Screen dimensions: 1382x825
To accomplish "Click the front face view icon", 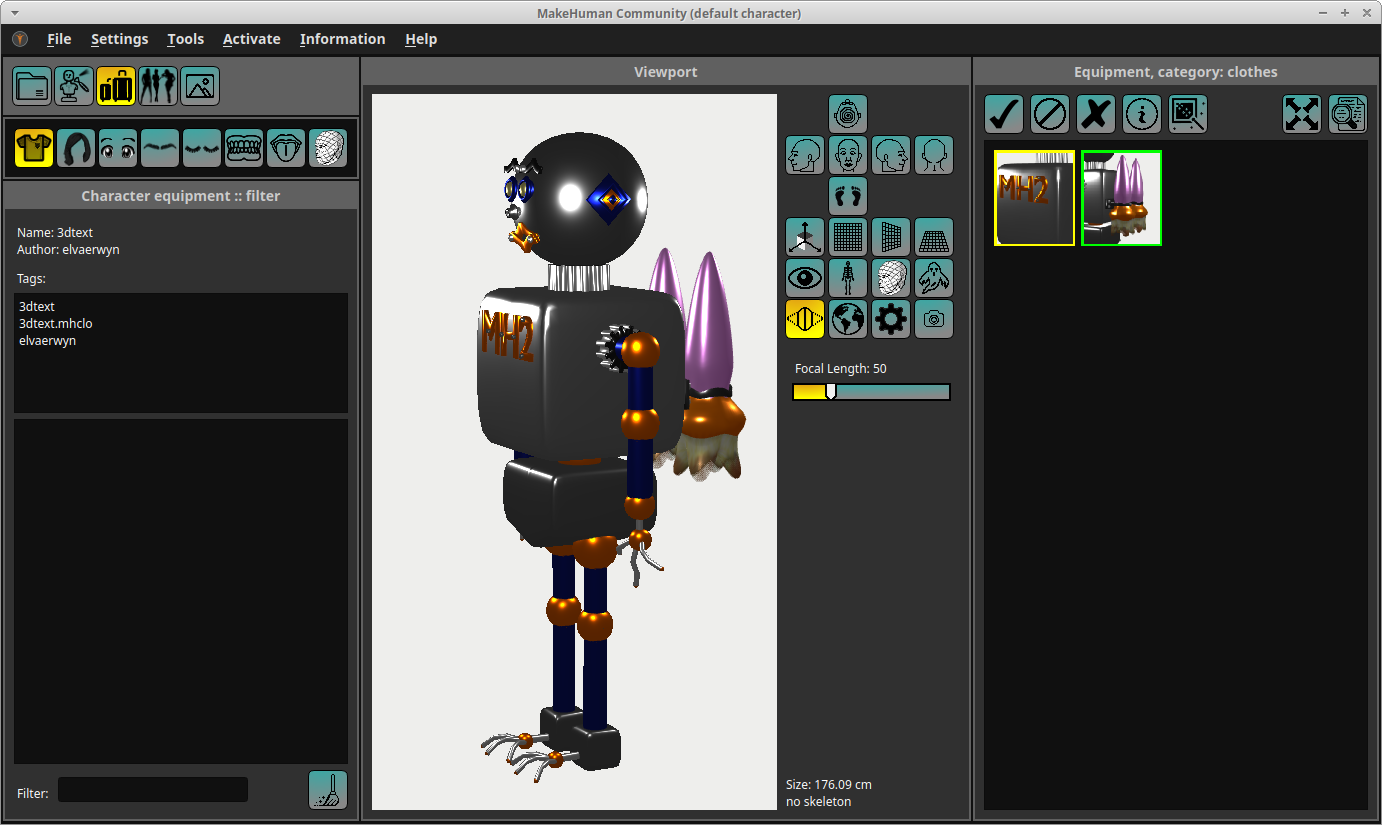I will tap(848, 155).
